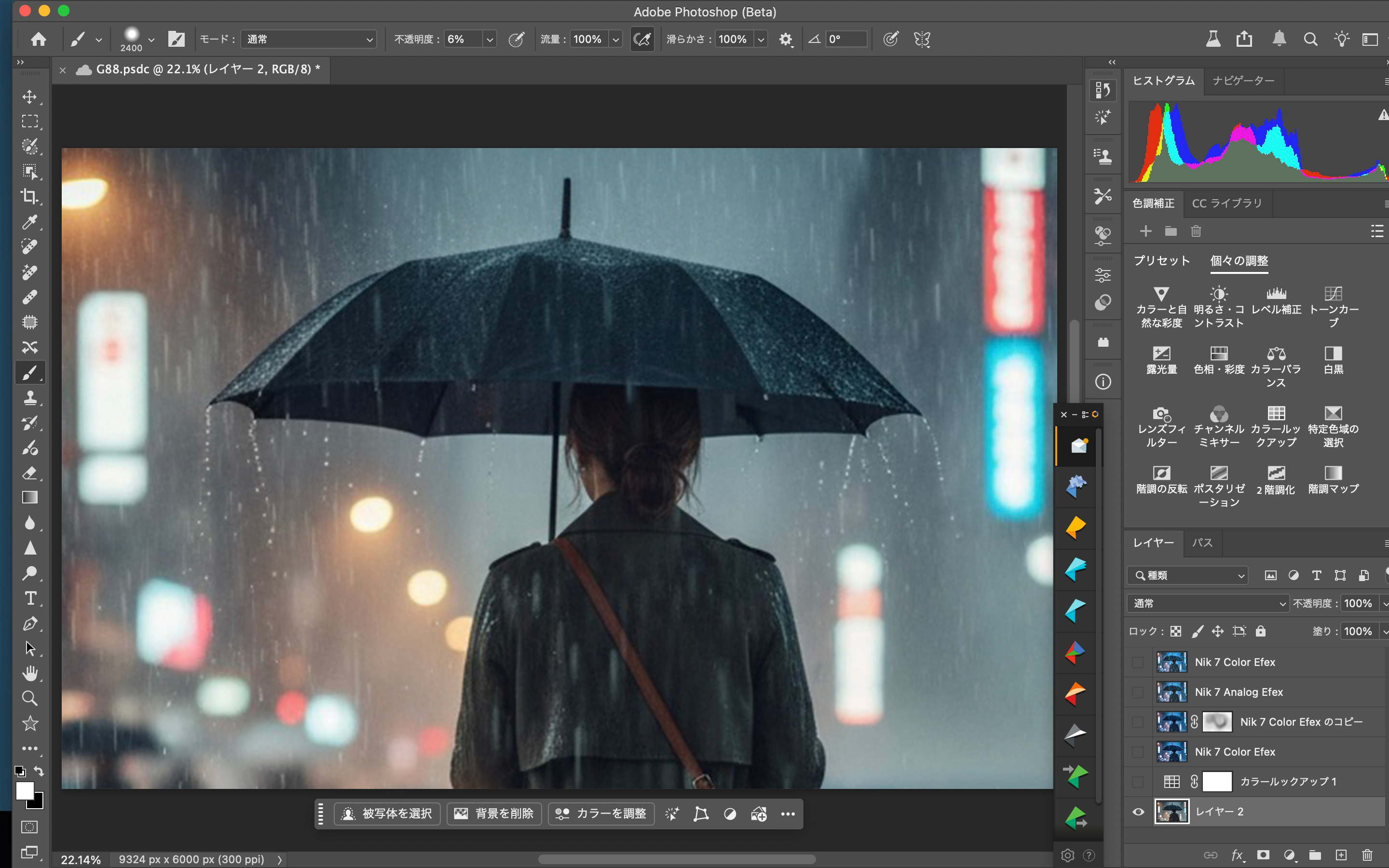
Task: Click the white foreground color swatch
Action: coord(24,790)
